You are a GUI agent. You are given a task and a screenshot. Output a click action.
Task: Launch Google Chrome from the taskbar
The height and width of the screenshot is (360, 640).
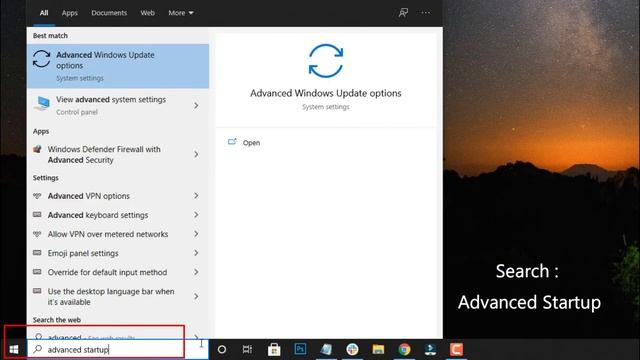[x=404, y=349]
